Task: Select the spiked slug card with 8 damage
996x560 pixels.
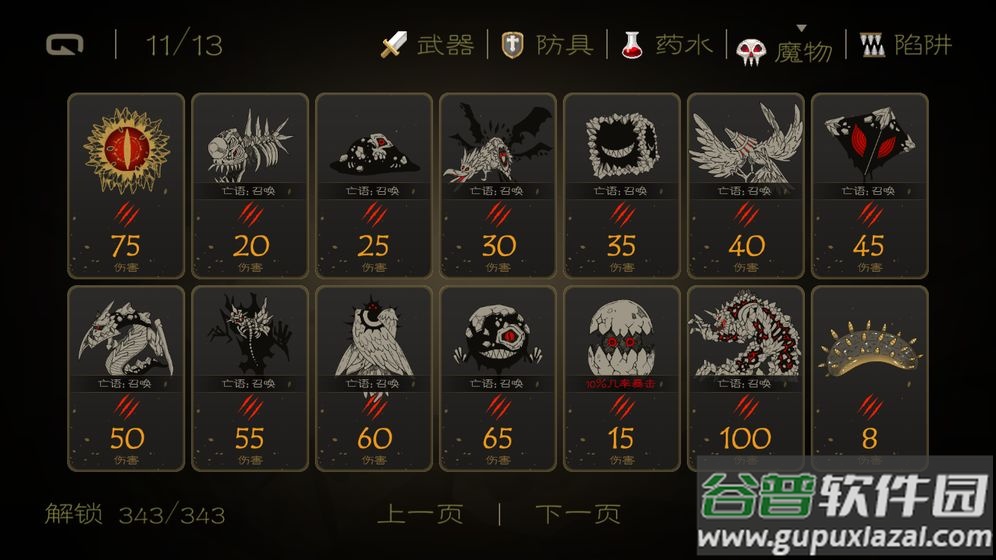Action: click(870, 378)
